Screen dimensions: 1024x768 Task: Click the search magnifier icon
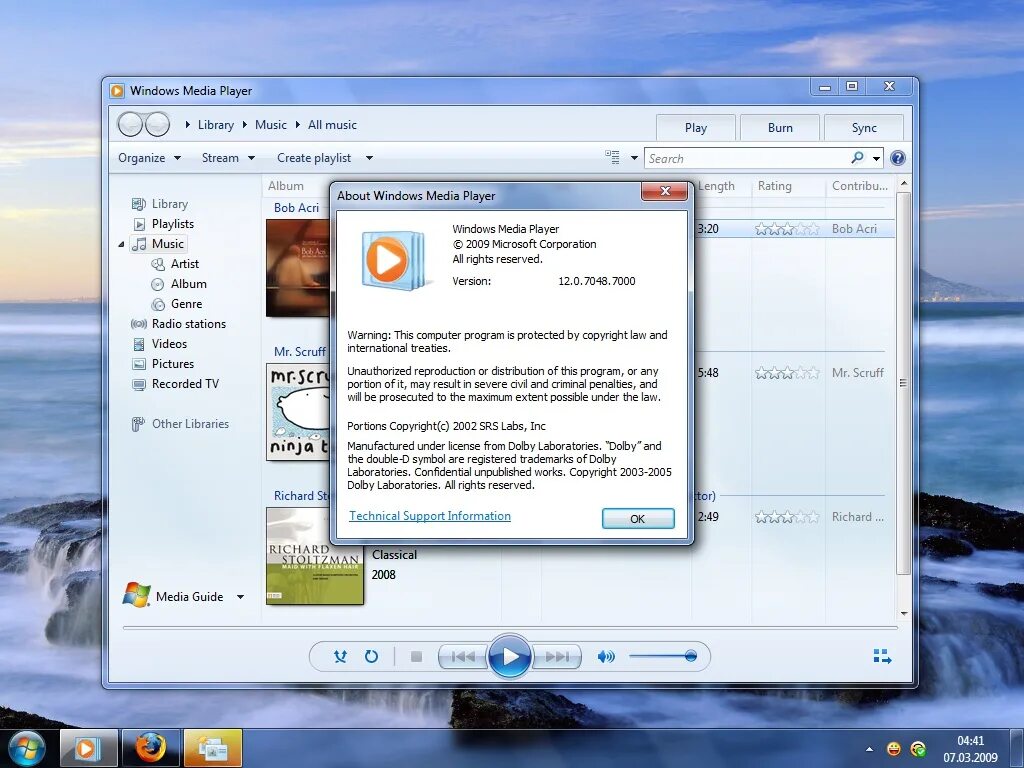[x=857, y=157]
